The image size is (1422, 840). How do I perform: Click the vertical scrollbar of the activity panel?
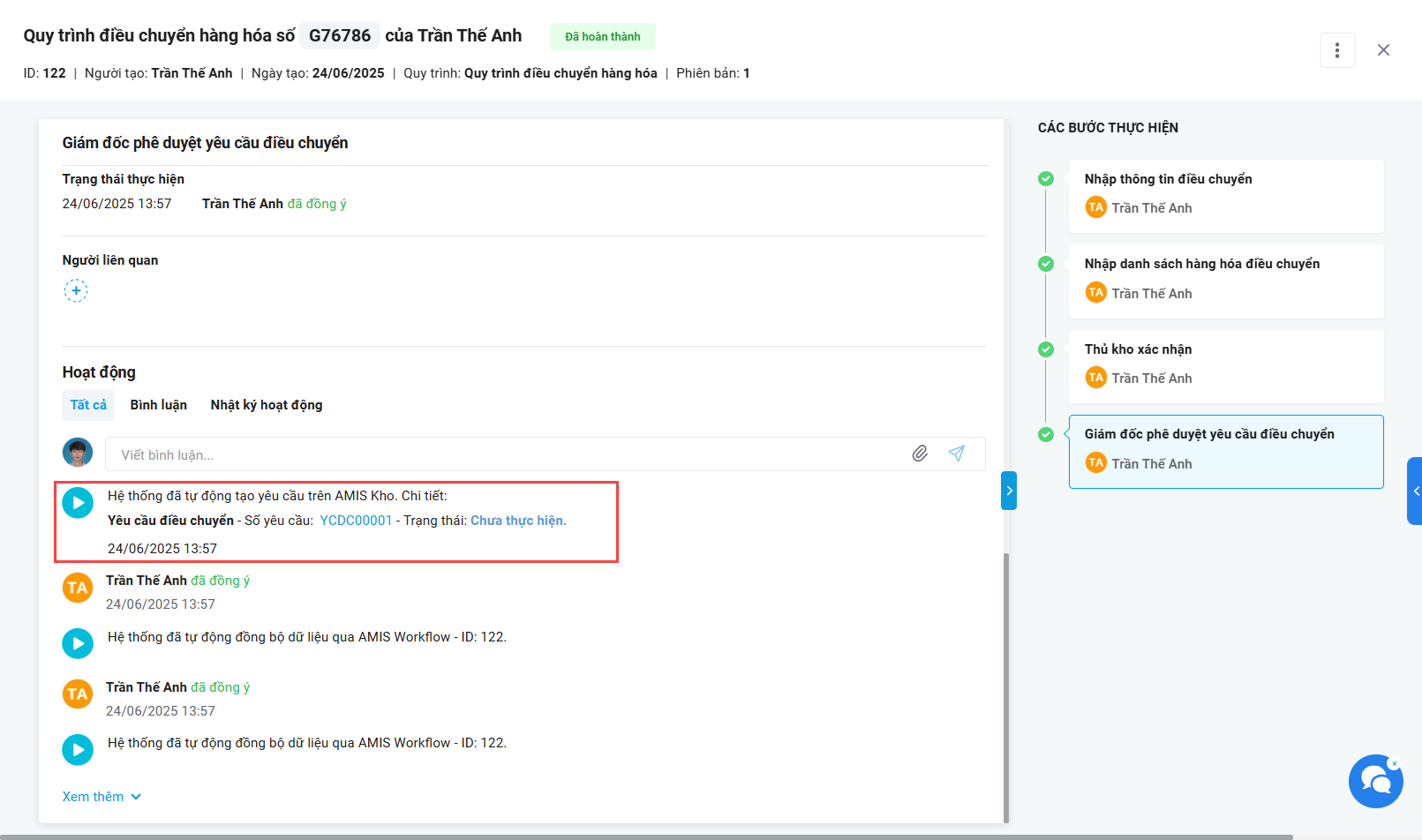1006,688
